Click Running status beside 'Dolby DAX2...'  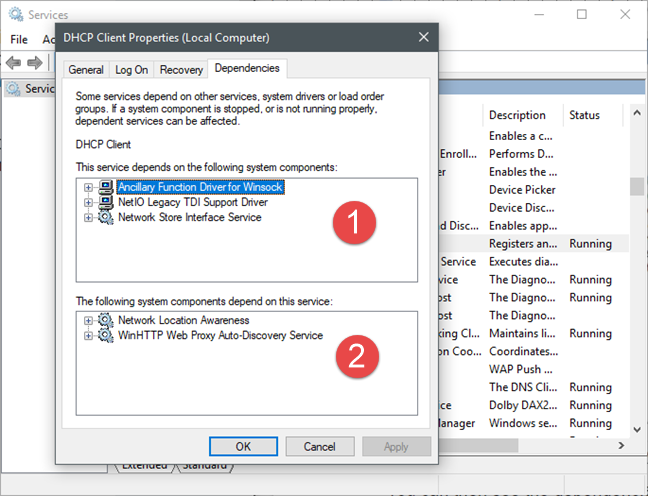(x=591, y=405)
